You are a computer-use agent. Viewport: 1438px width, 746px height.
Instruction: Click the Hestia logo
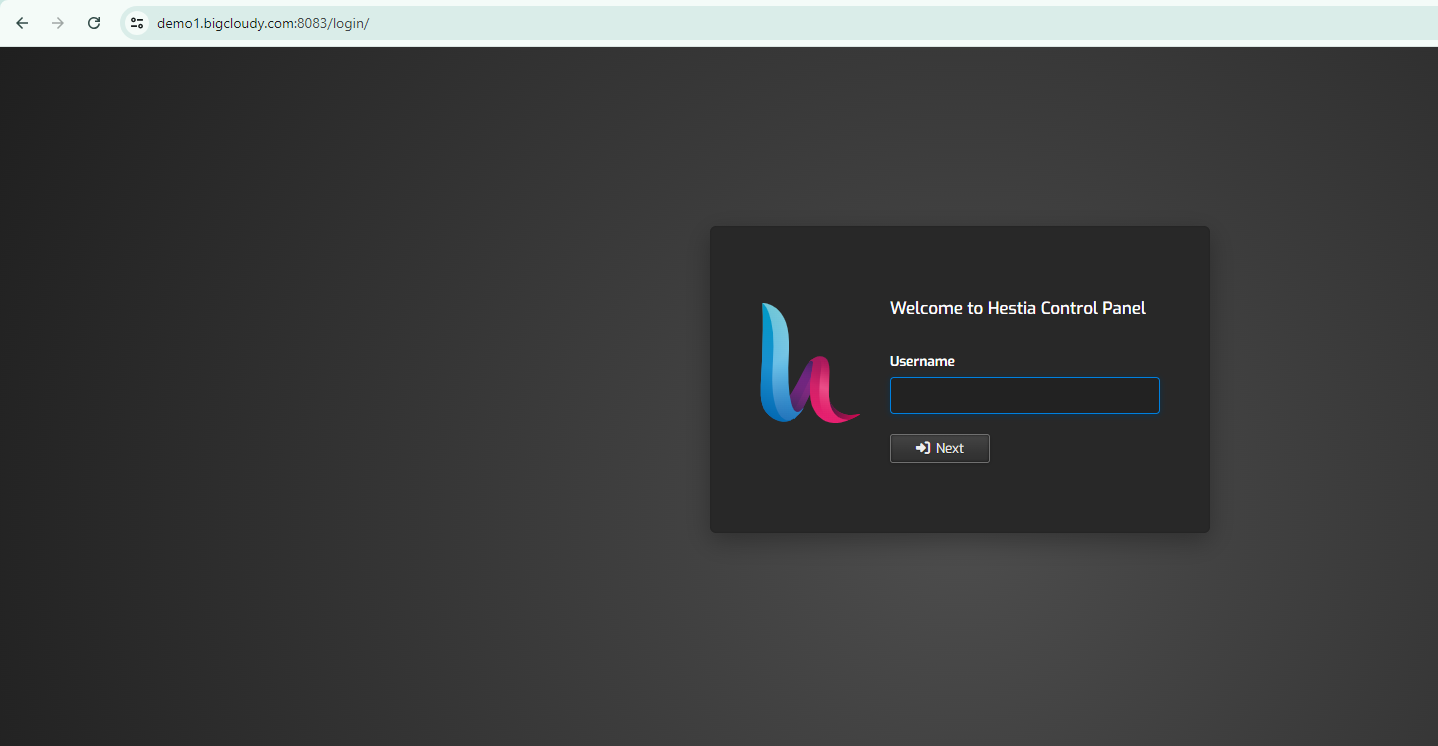[x=809, y=362]
